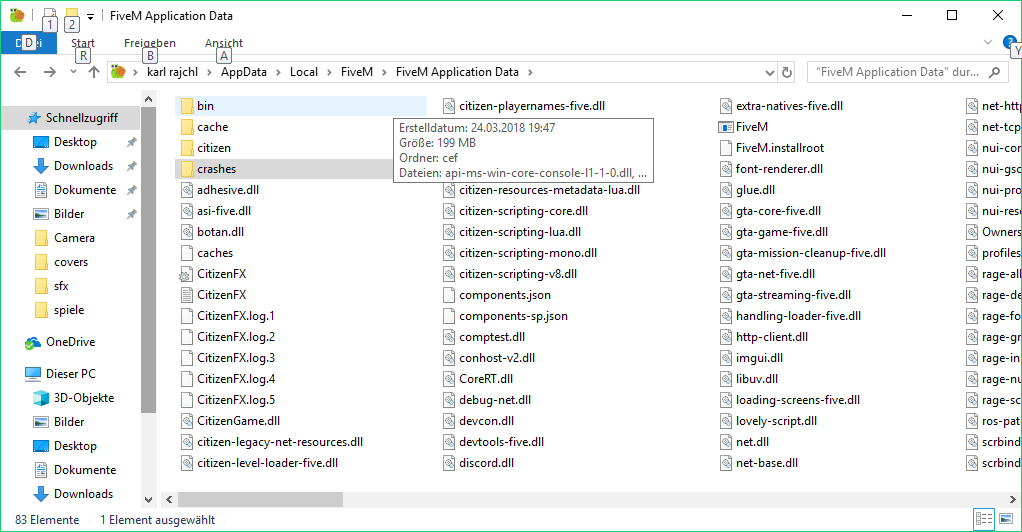
Task: Select imgui.dll file icon
Action: click(725, 358)
